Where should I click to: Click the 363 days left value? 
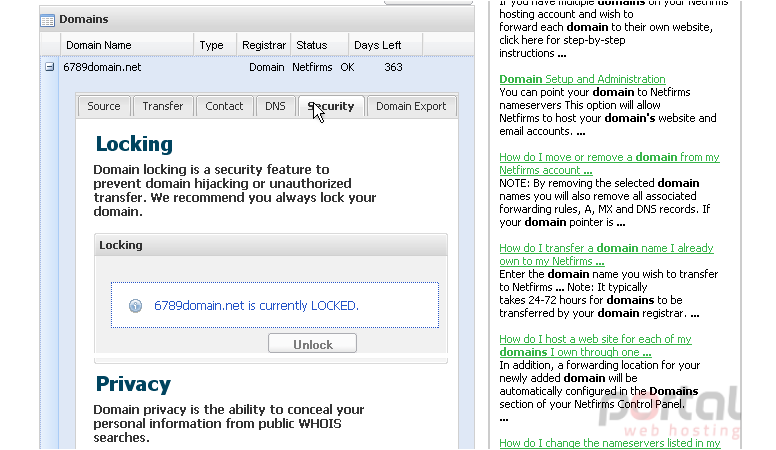(x=393, y=67)
